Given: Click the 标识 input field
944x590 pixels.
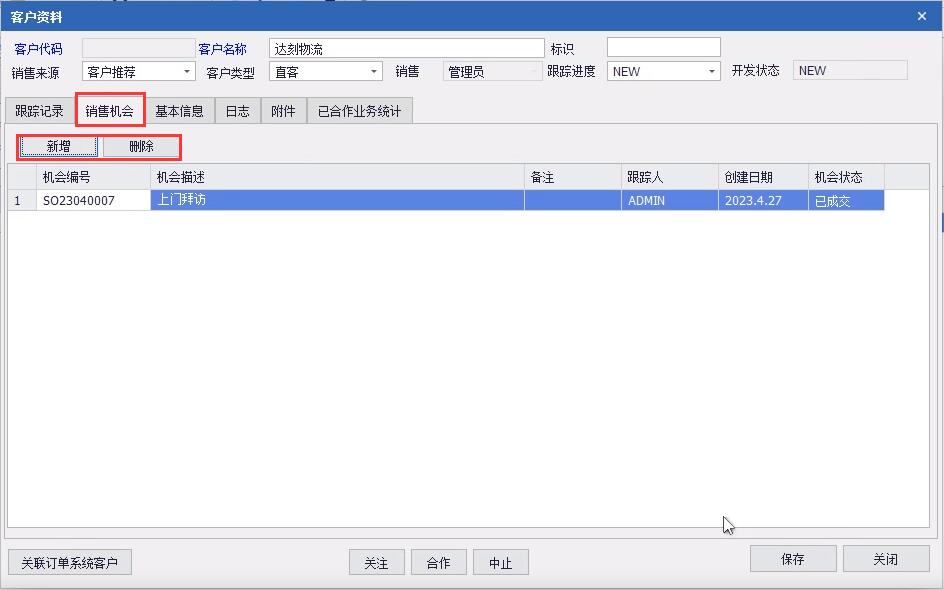Looking at the screenshot, I should click(x=663, y=47).
